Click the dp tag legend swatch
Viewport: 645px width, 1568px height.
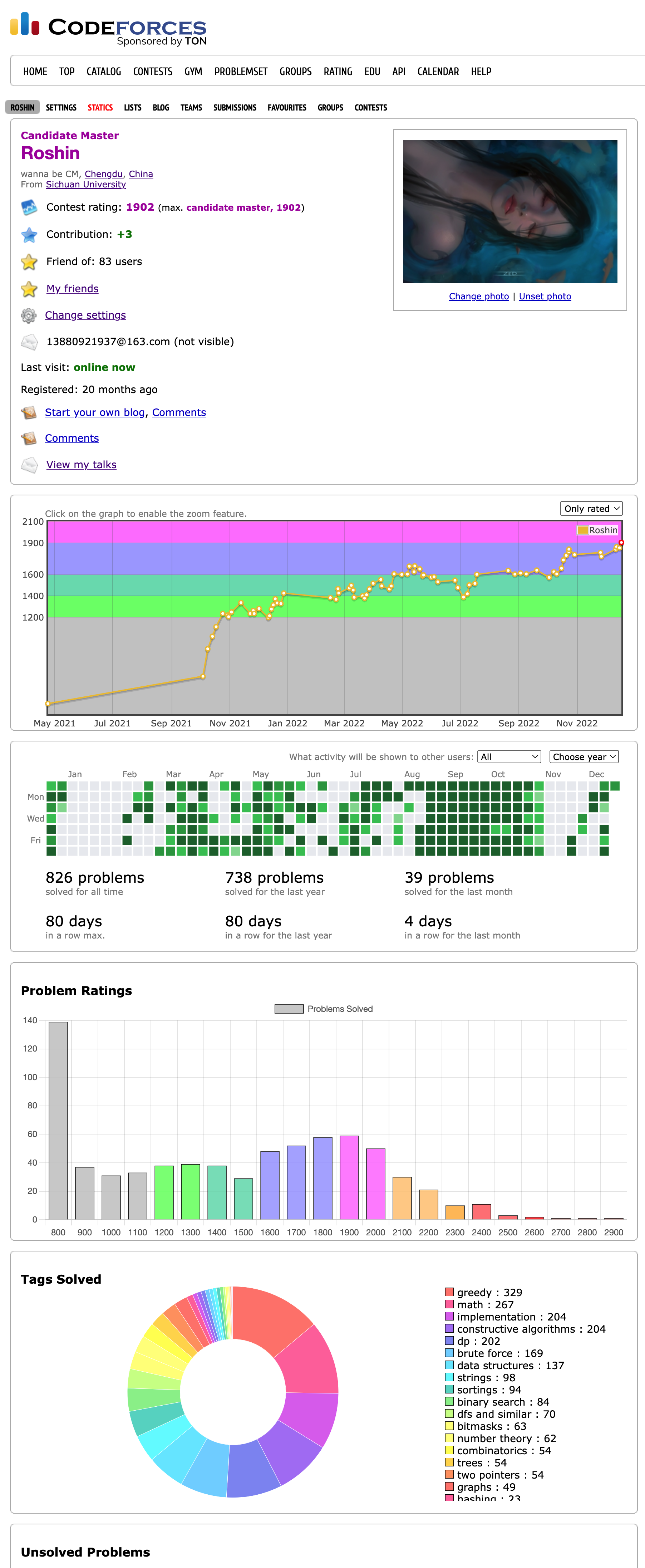[450, 1341]
